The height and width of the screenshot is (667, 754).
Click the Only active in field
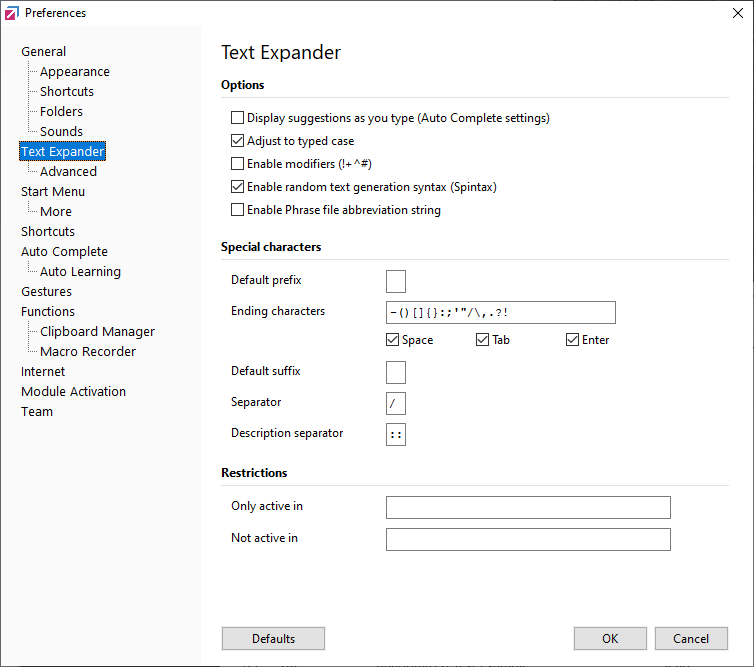tap(528, 508)
